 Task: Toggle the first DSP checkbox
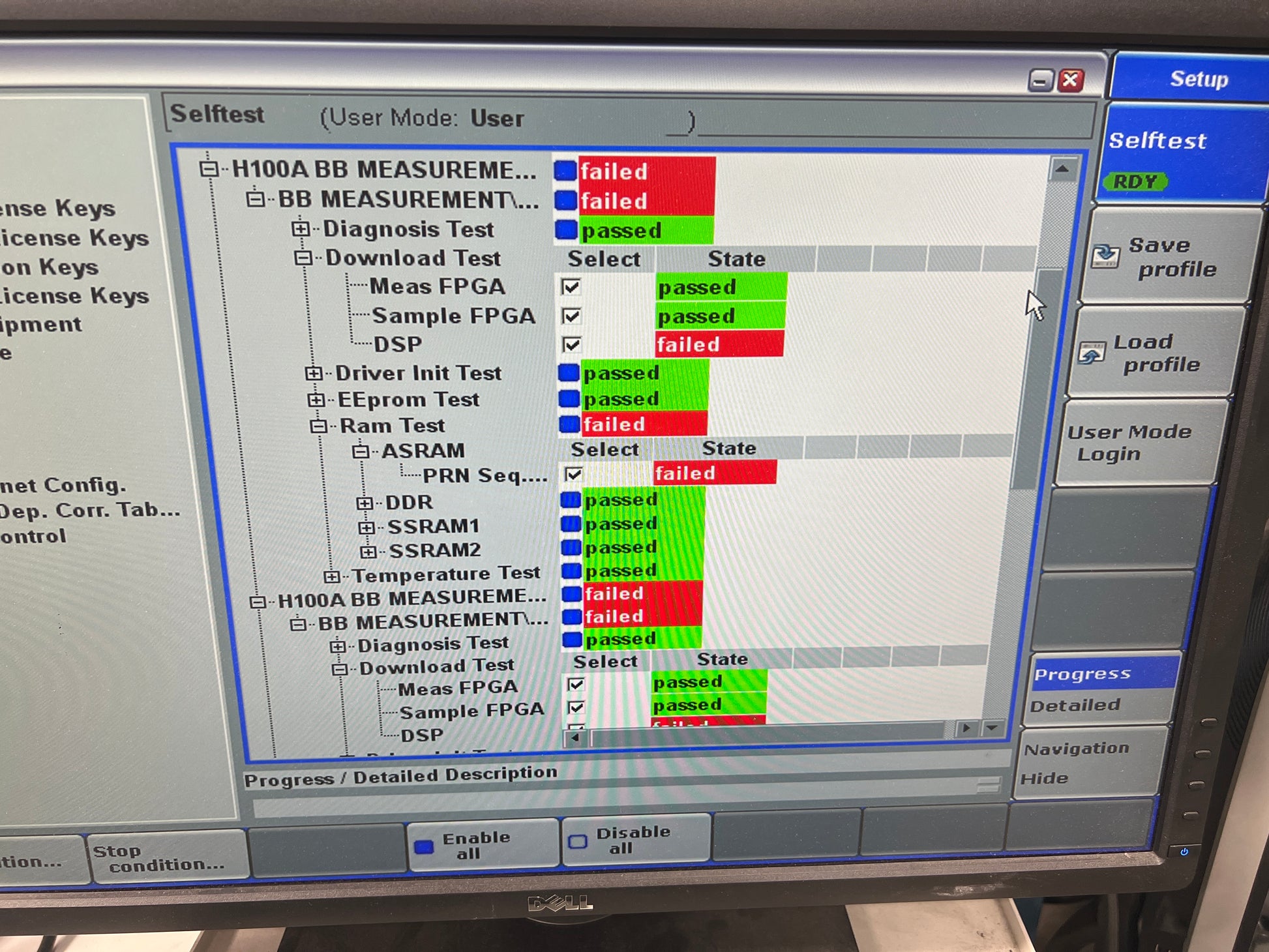tap(572, 344)
